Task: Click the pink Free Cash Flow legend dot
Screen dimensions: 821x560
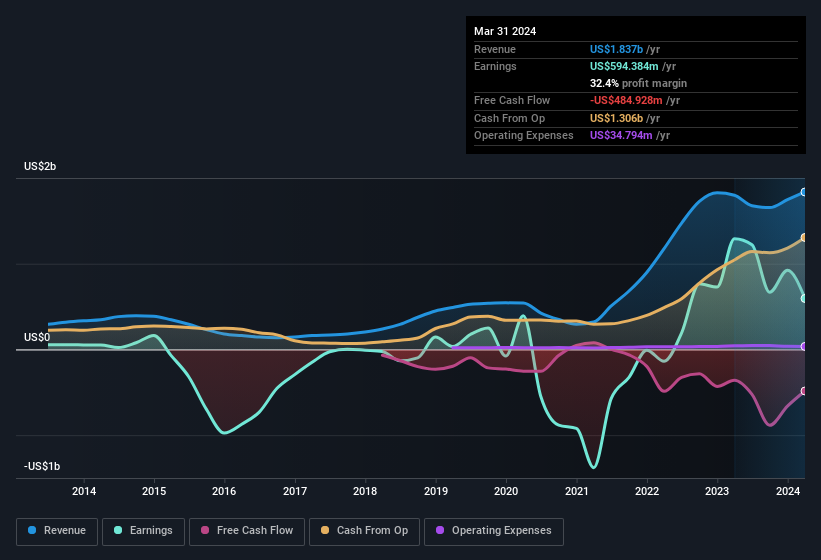Action: (205, 531)
